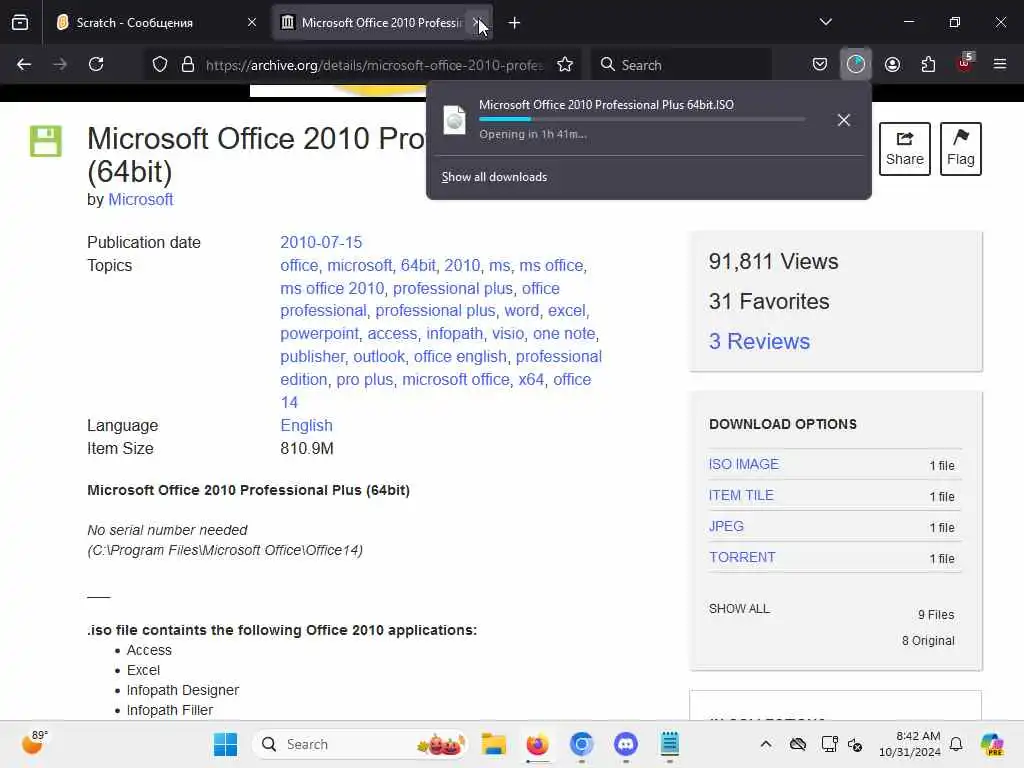The image size is (1024, 768).
Task: Select the Microsoft Office 2010 tab
Action: click(374, 23)
